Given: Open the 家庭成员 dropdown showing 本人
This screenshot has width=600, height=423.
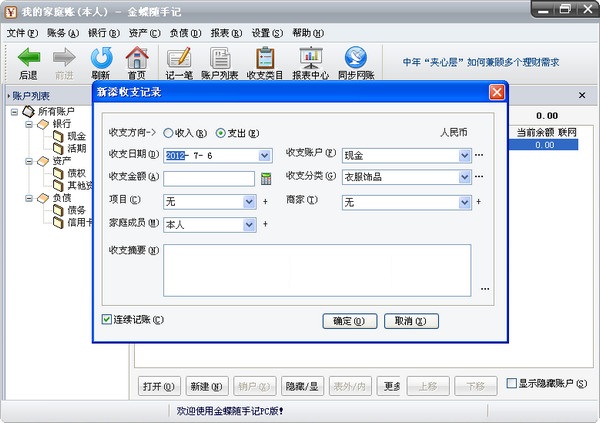Looking at the screenshot, I should [x=249, y=224].
